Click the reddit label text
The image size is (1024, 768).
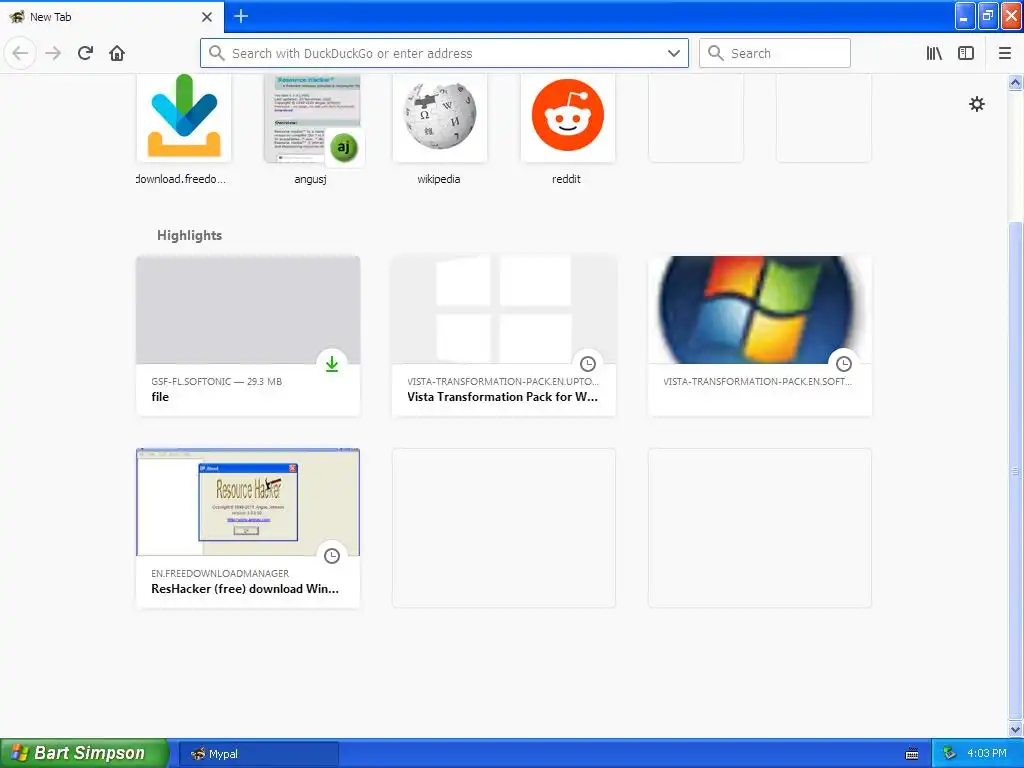coord(566,179)
